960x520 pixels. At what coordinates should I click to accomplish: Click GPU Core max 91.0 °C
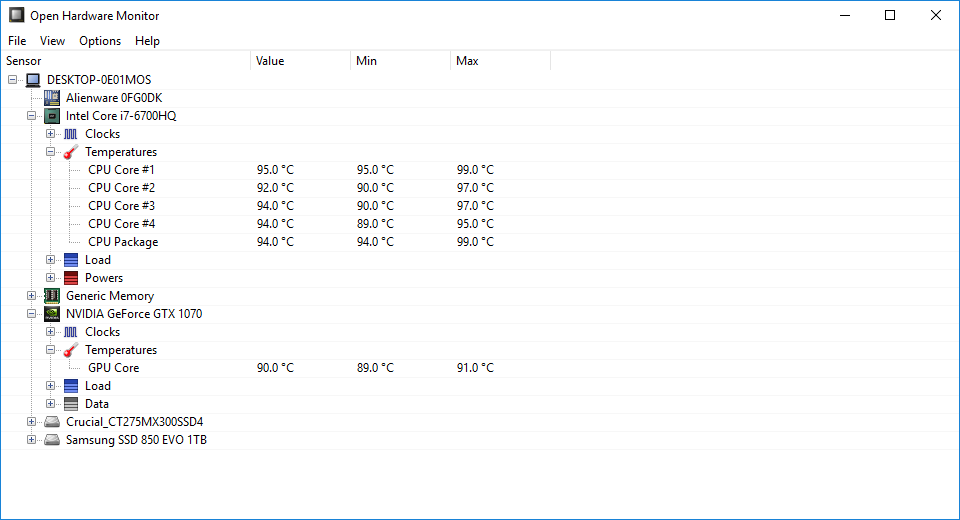474,367
